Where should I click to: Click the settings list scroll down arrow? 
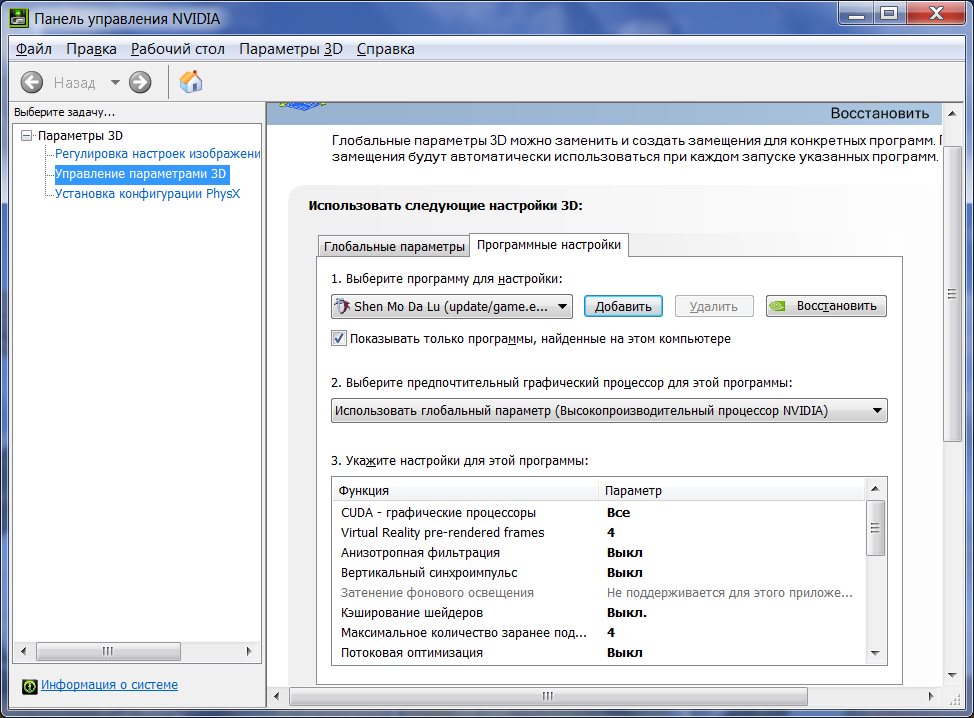875,652
